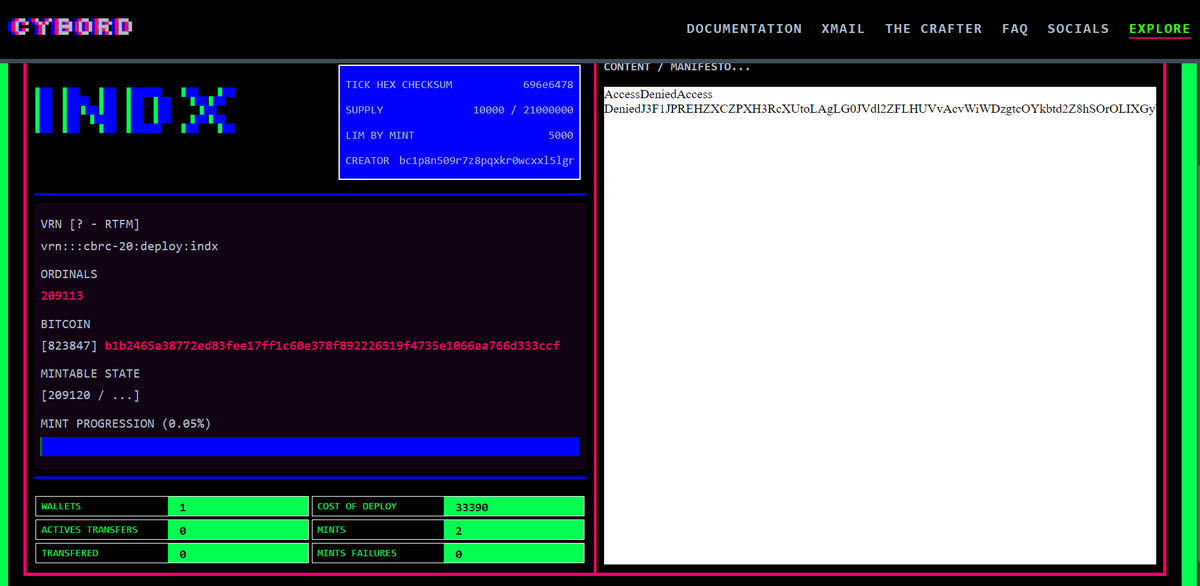Click tick hex checksum value 696e6478
This screenshot has width=1200, height=586.
[548, 85]
